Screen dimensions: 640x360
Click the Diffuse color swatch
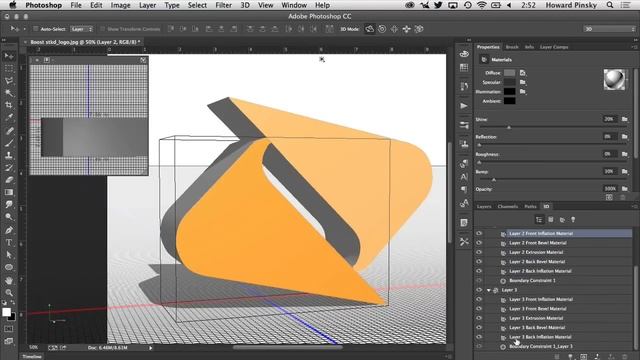tap(509, 73)
